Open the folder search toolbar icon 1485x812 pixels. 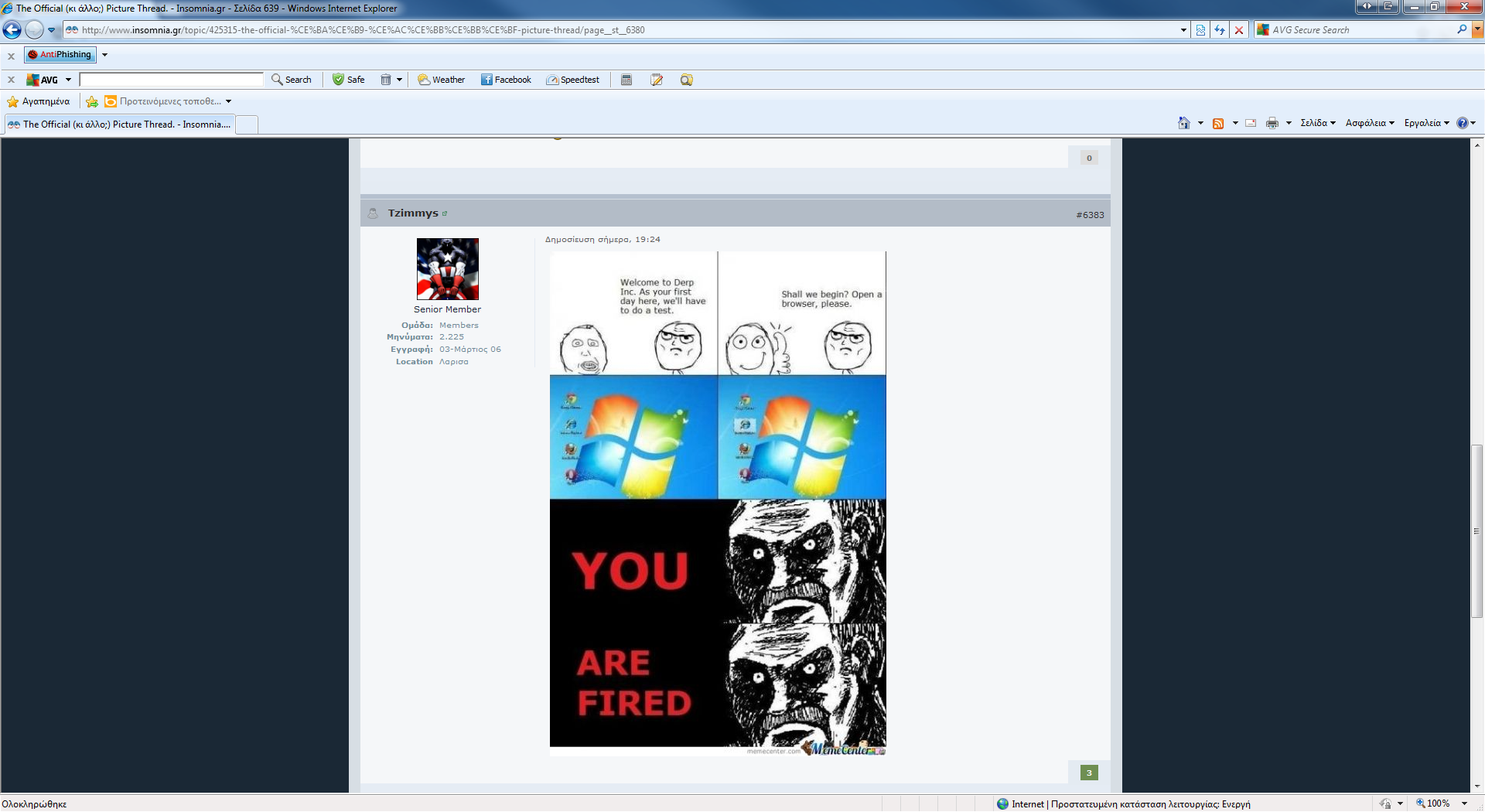[686, 80]
